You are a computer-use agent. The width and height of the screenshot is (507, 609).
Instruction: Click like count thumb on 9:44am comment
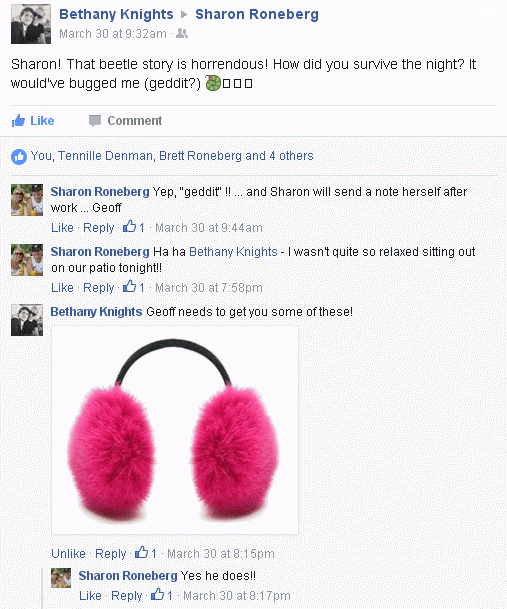click(x=129, y=226)
